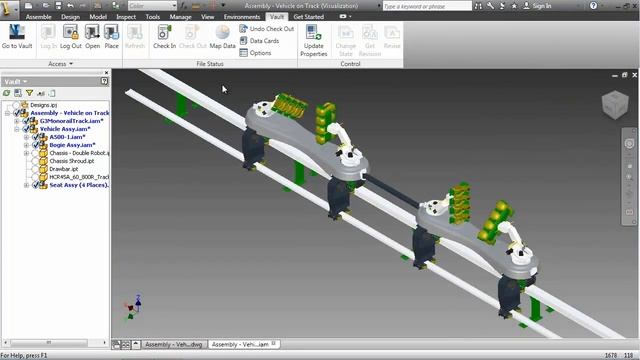640x360 pixels.
Task: Click the Refresh icon in Vault browser
Action: click(7, 93)
